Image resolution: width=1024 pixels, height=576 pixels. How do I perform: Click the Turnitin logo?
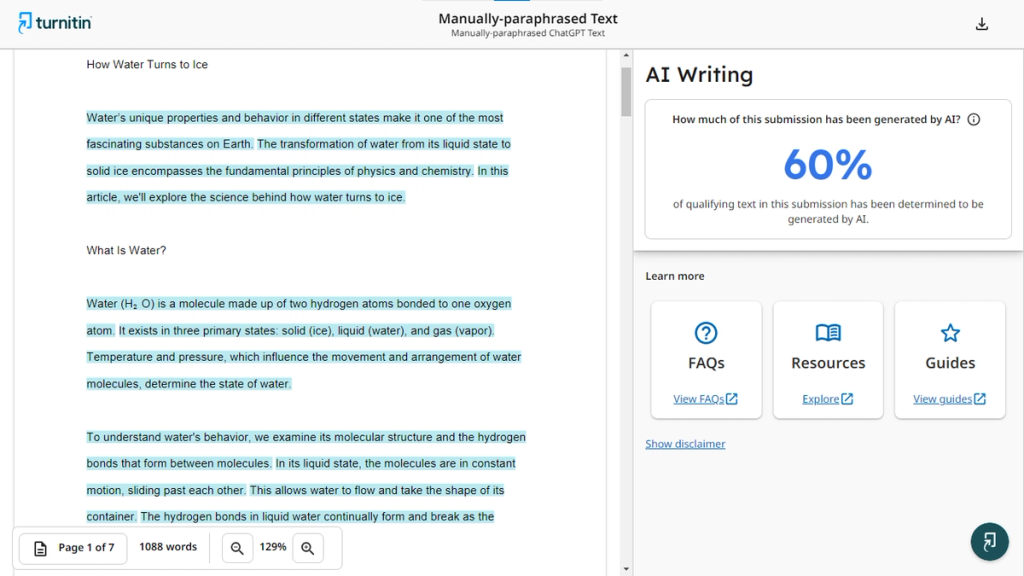[54, 22]
